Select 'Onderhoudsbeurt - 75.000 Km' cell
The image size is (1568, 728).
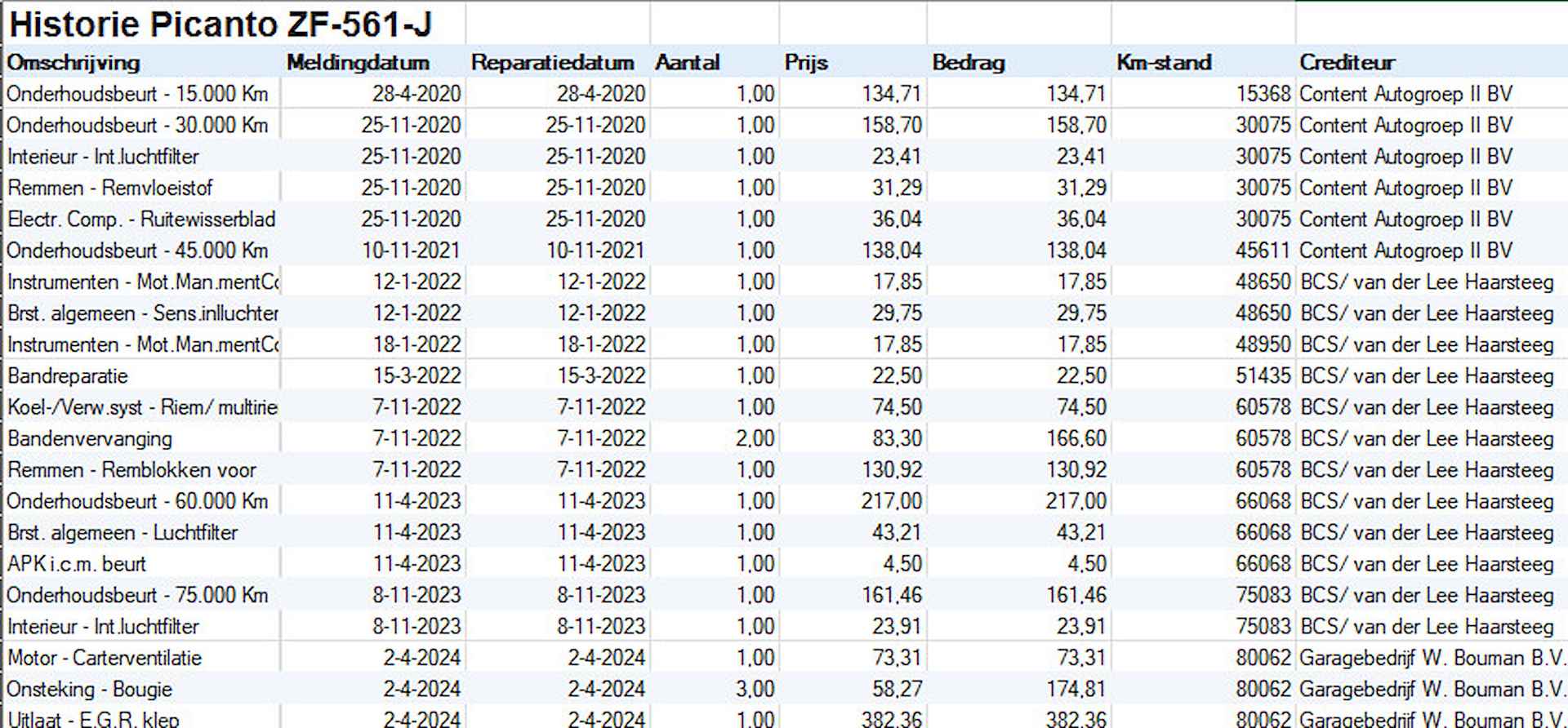point(142,595)
